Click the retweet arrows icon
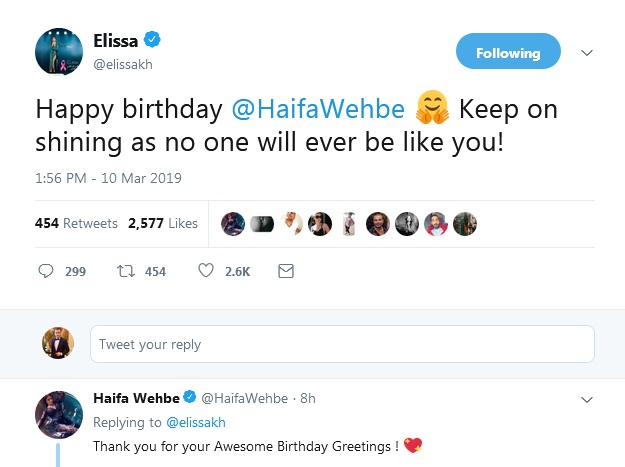The image size is (625, 467). click(127, 271)
